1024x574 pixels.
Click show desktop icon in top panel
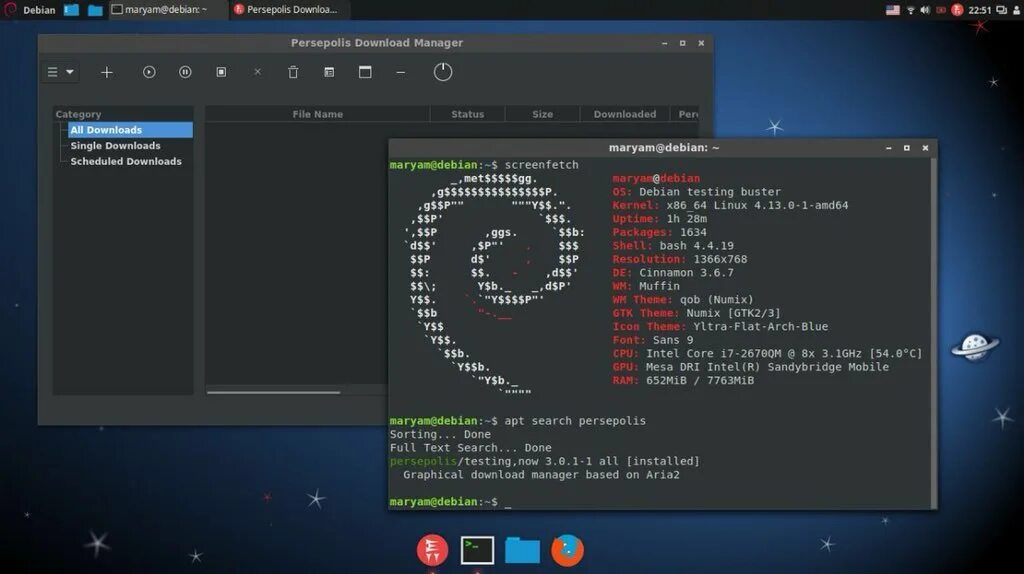71,10
